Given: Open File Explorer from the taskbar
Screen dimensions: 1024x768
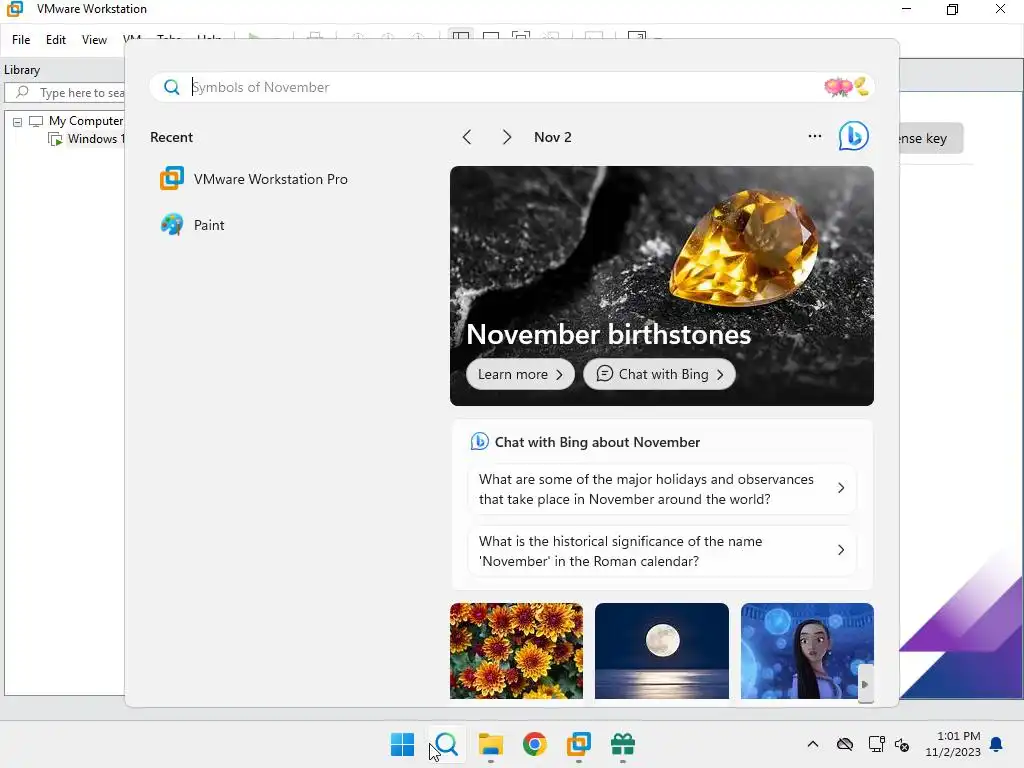Looking at the screenshot, I should click(x=490, y=744).
